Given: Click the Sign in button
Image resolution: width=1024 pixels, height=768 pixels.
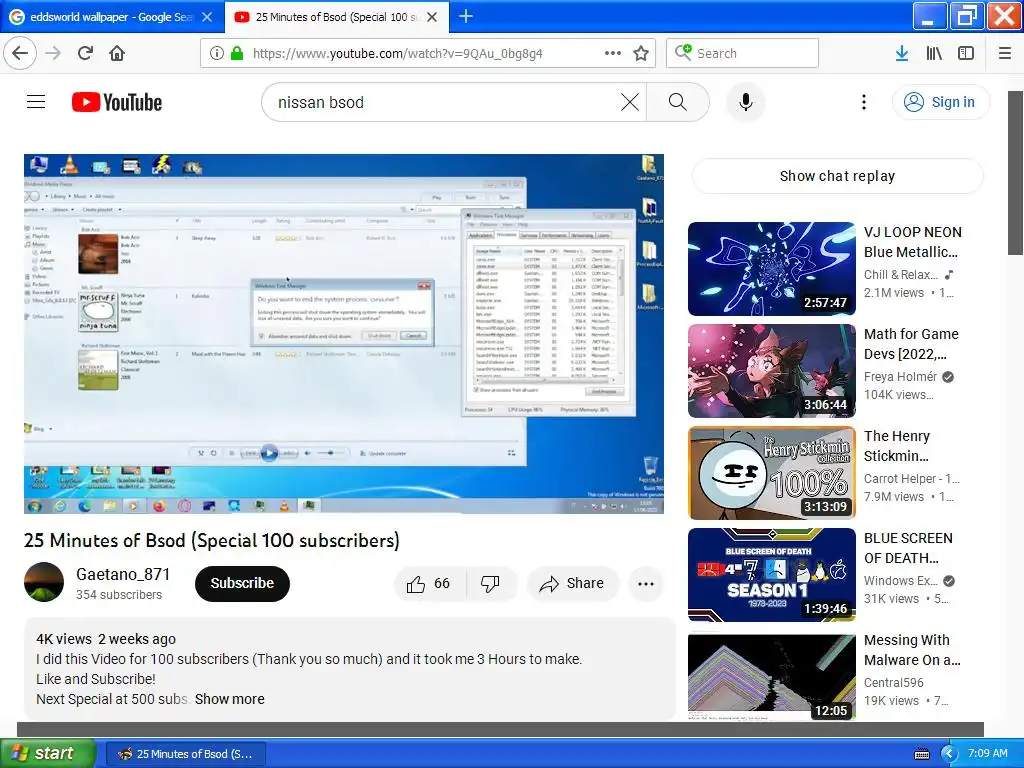Looking at the screenshot, I should 940,102.
